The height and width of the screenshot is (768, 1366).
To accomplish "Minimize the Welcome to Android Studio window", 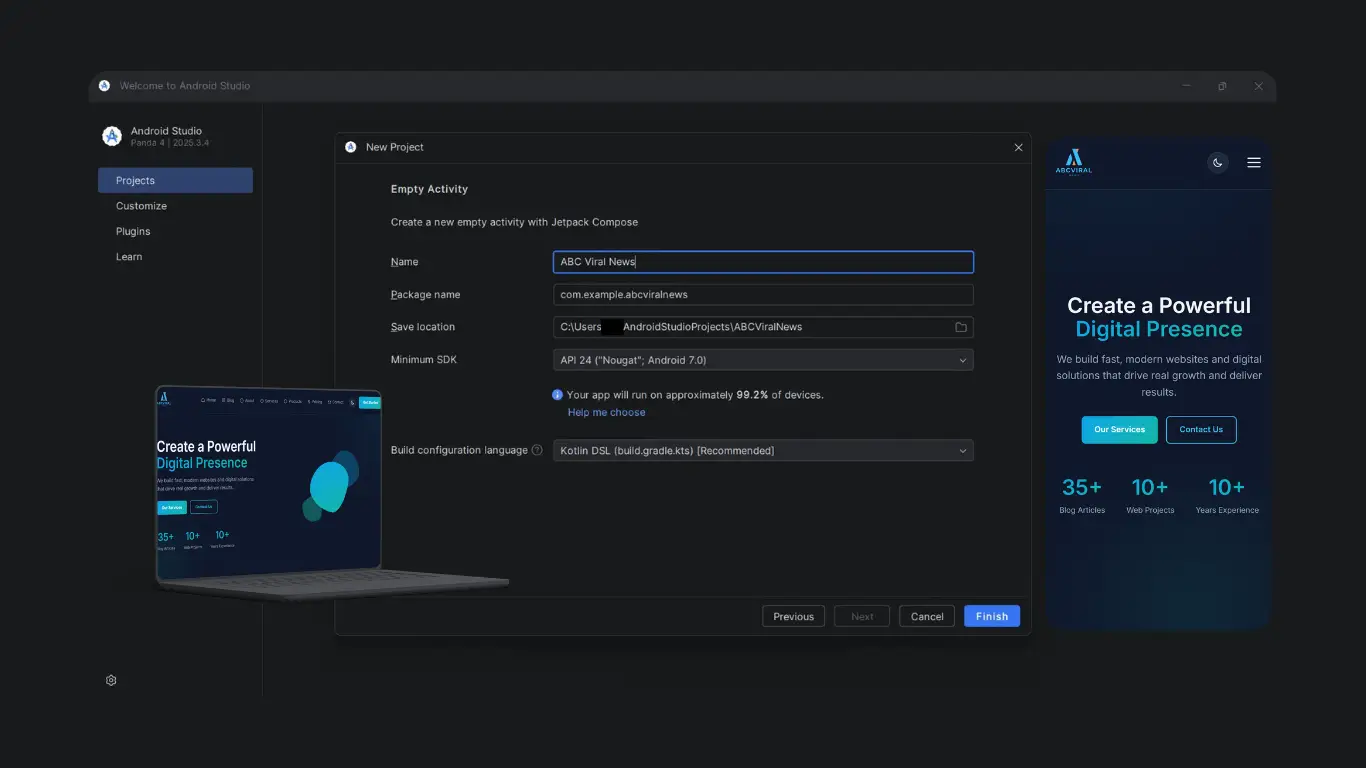I will coord(1186,86).
